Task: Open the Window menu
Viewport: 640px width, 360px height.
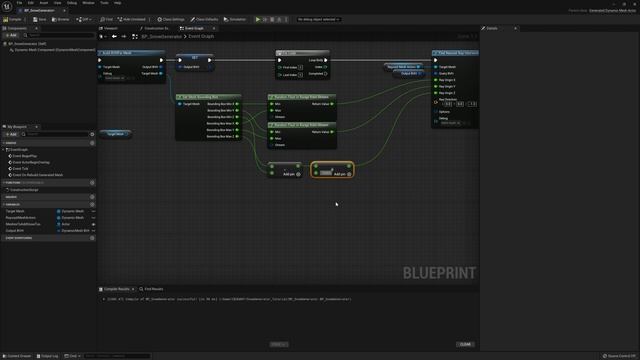Action: pyautogui.click(x=88, y=3)
